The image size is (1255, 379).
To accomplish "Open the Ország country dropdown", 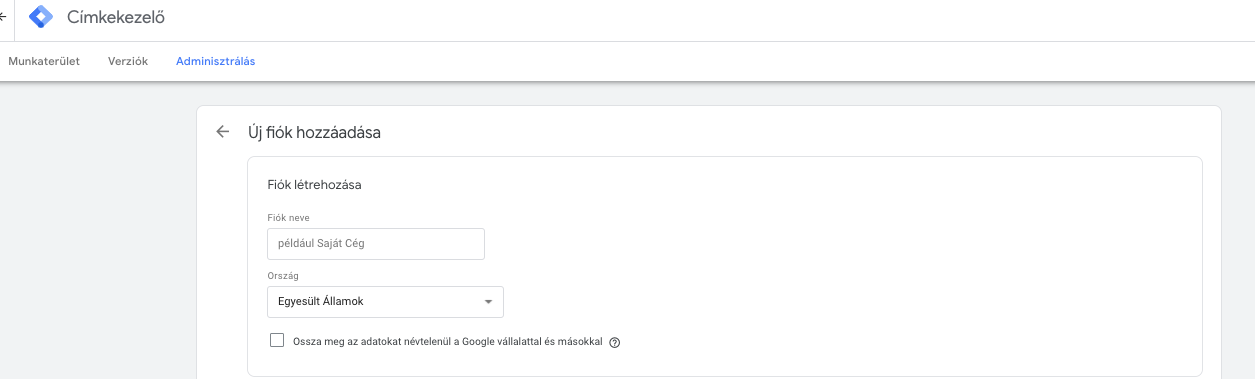I will click(385, 302).
